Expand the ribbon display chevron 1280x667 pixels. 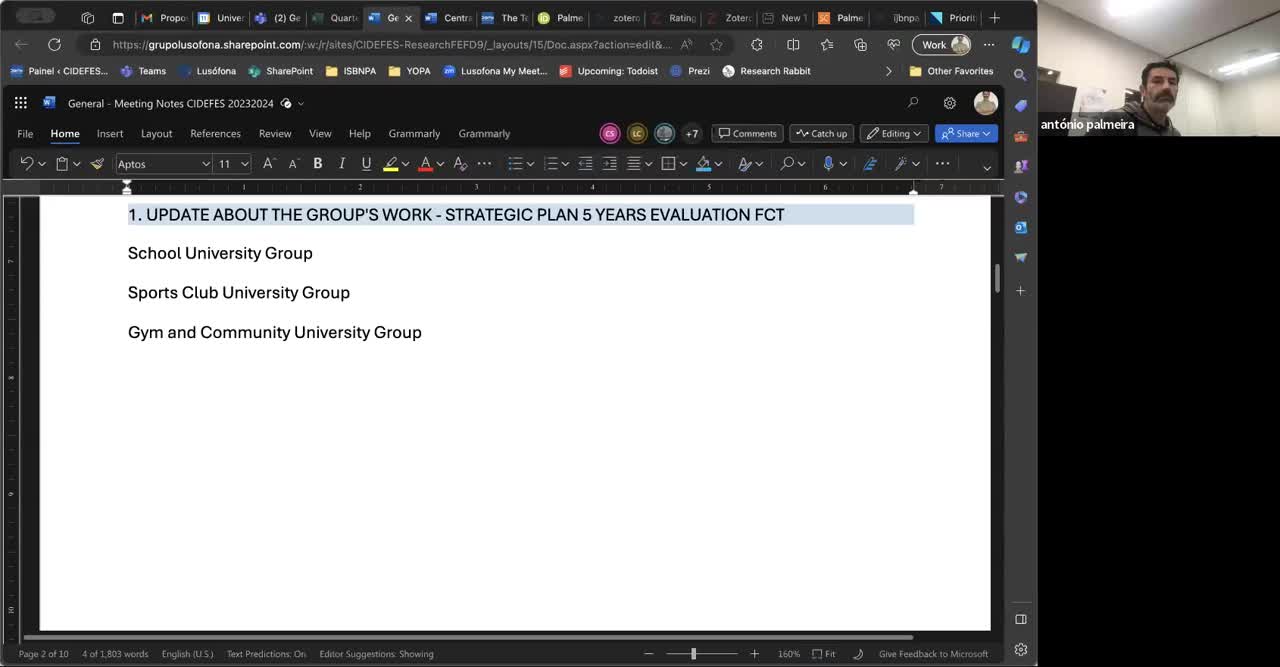click(x=986, y=167)
